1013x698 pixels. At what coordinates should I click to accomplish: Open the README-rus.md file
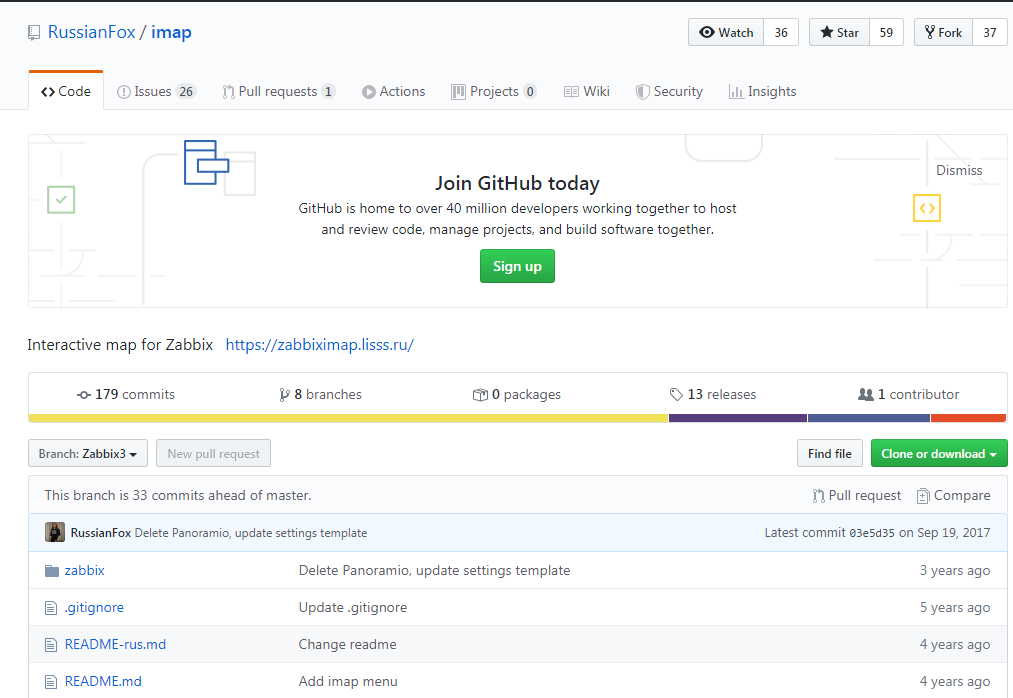coord(115,644)
